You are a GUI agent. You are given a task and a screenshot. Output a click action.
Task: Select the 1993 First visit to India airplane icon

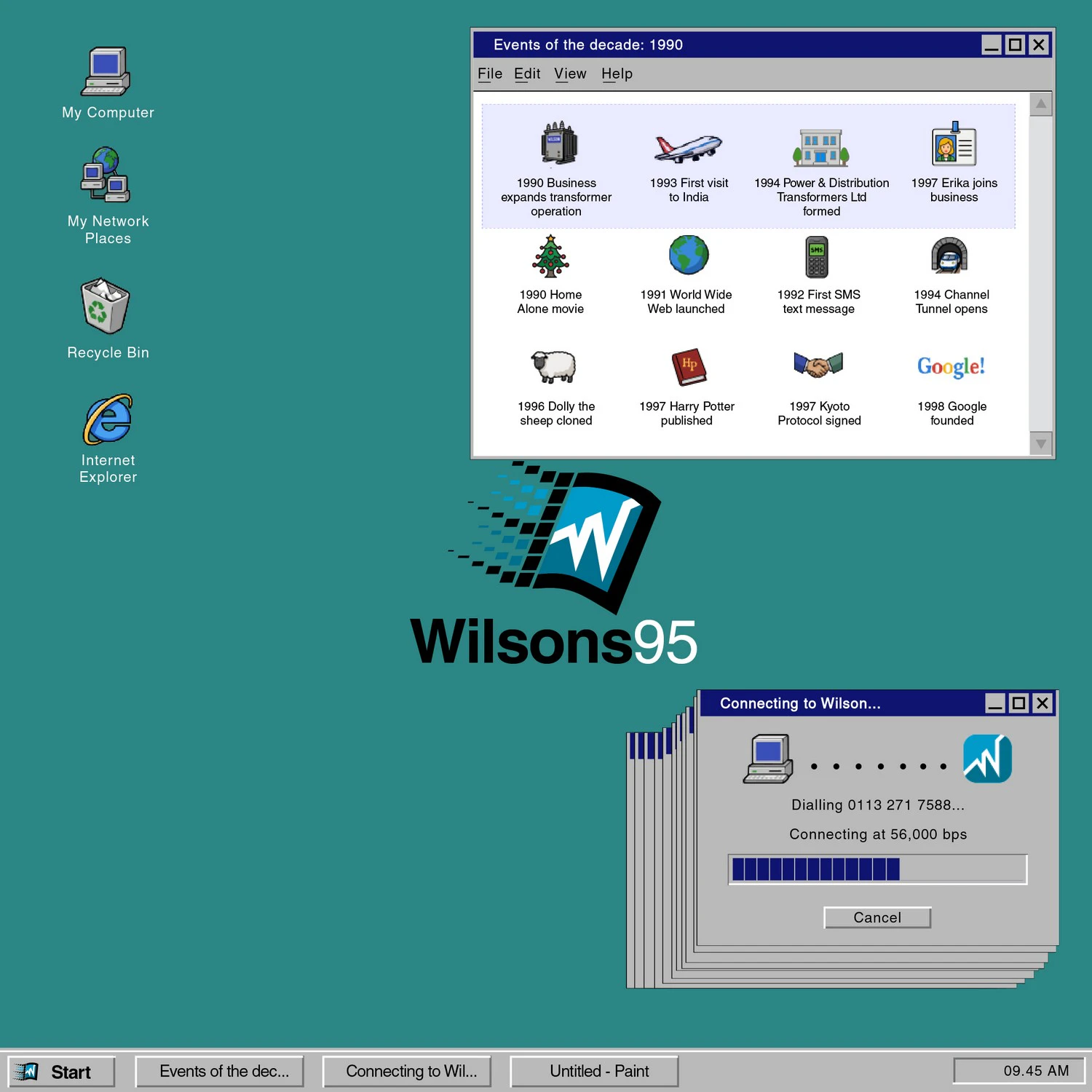(688, 148)
